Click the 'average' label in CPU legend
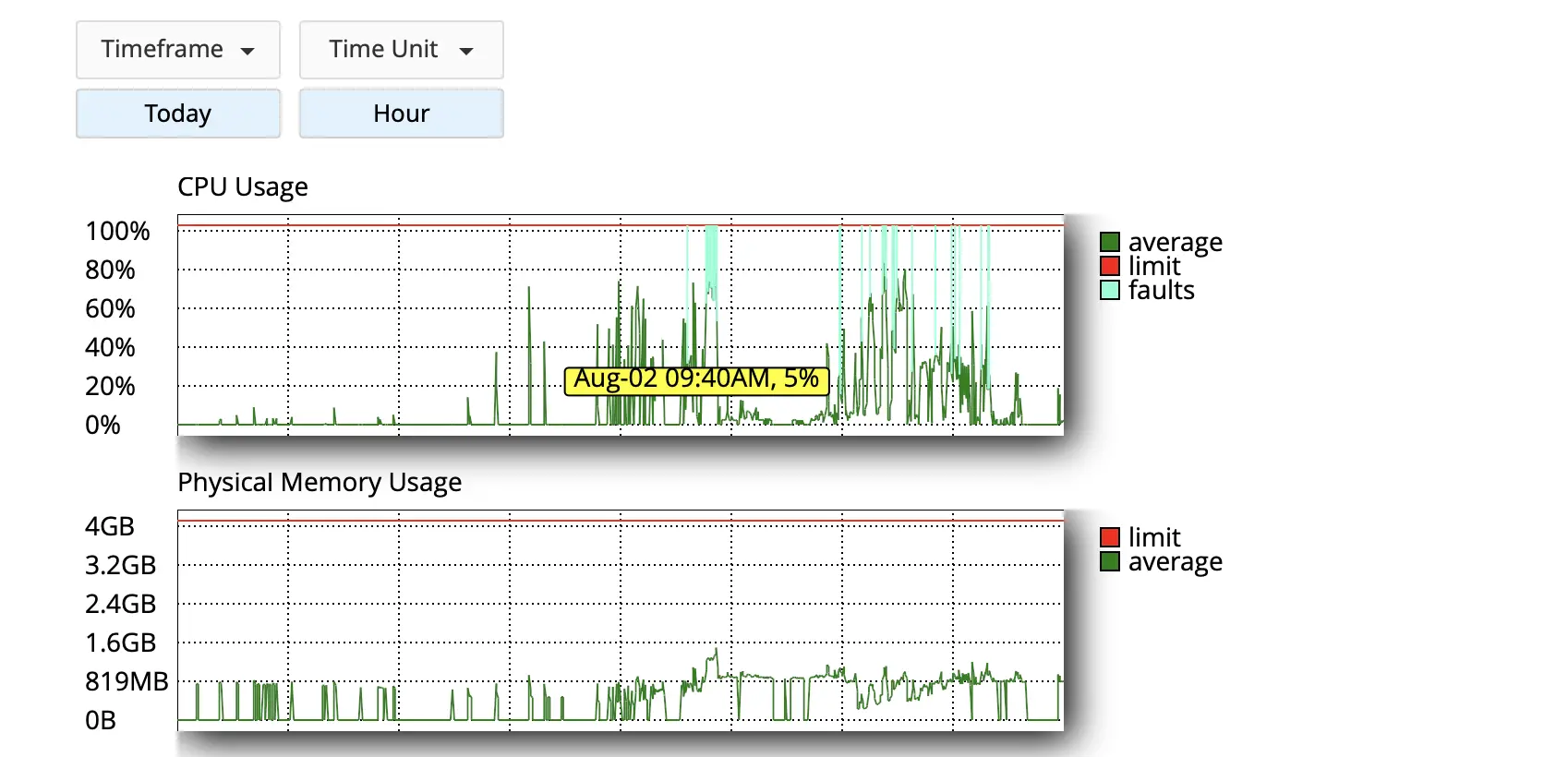The height and width of the screenshot is (757, 1568). 1175,243
